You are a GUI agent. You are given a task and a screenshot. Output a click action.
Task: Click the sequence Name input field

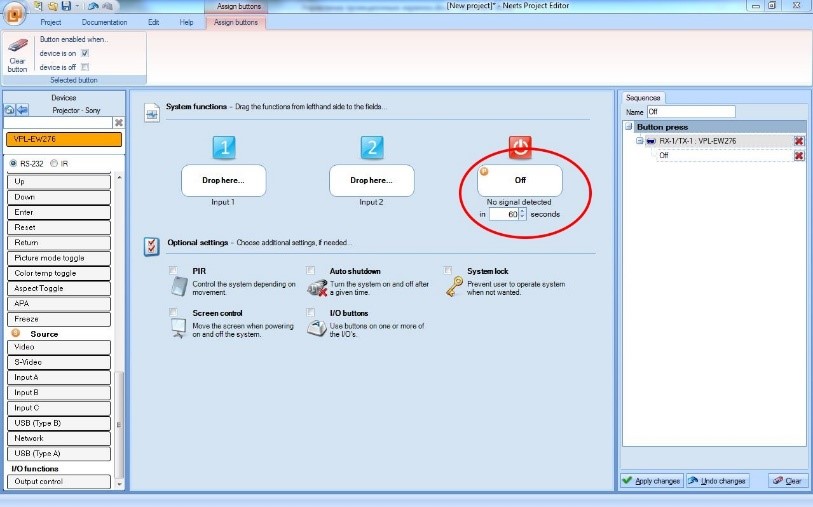tap(690, 112)
